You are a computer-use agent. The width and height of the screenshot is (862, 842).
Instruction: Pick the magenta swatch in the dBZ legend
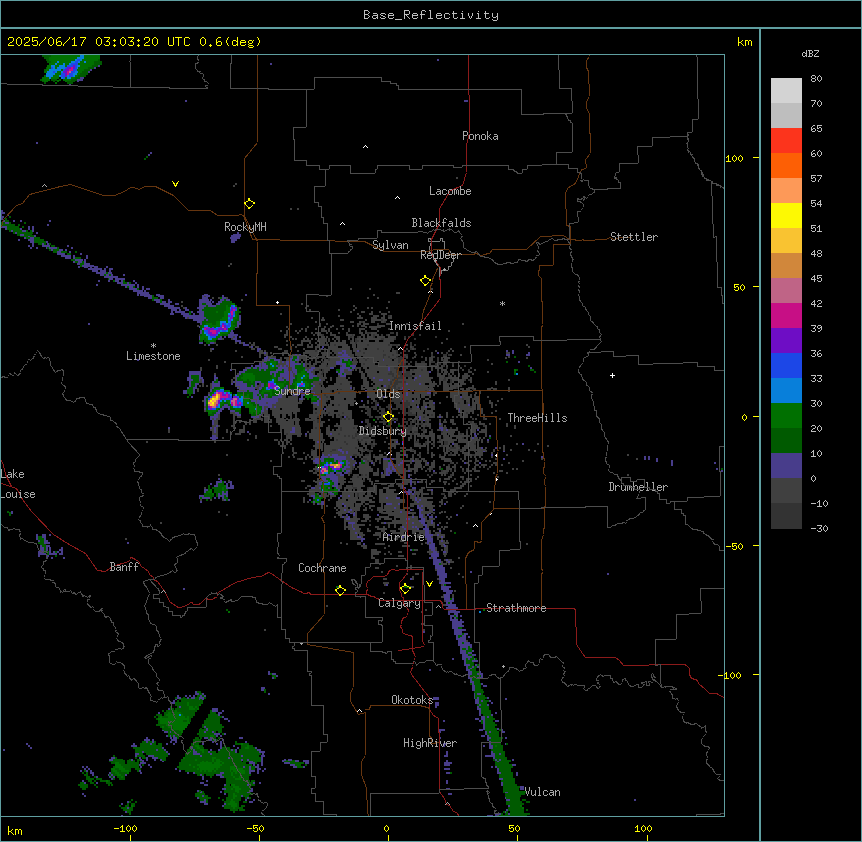coord(786,315)
